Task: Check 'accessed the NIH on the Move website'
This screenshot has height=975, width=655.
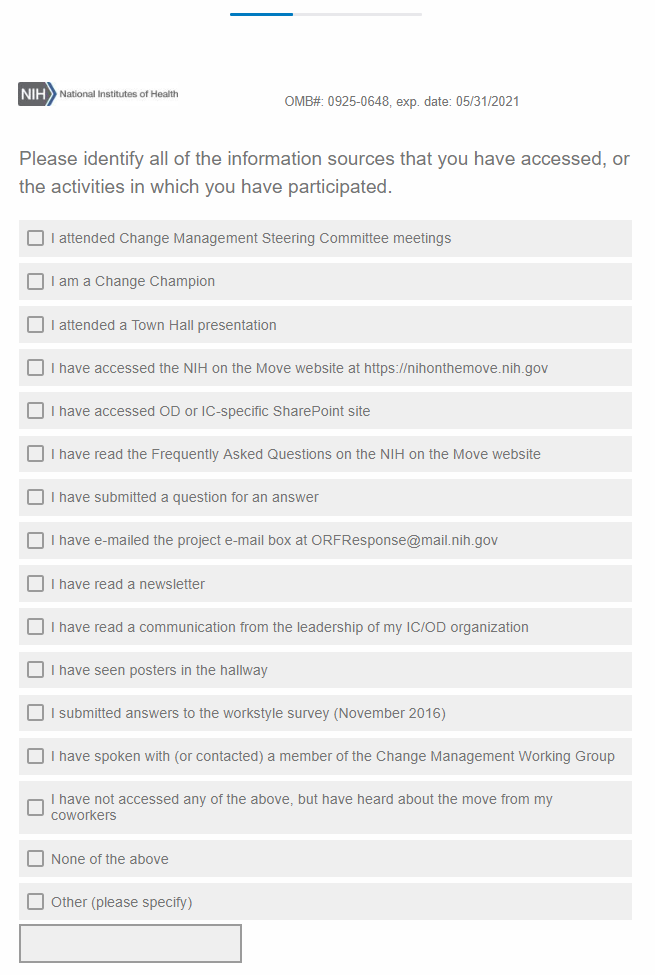Action: click(36, 368)
